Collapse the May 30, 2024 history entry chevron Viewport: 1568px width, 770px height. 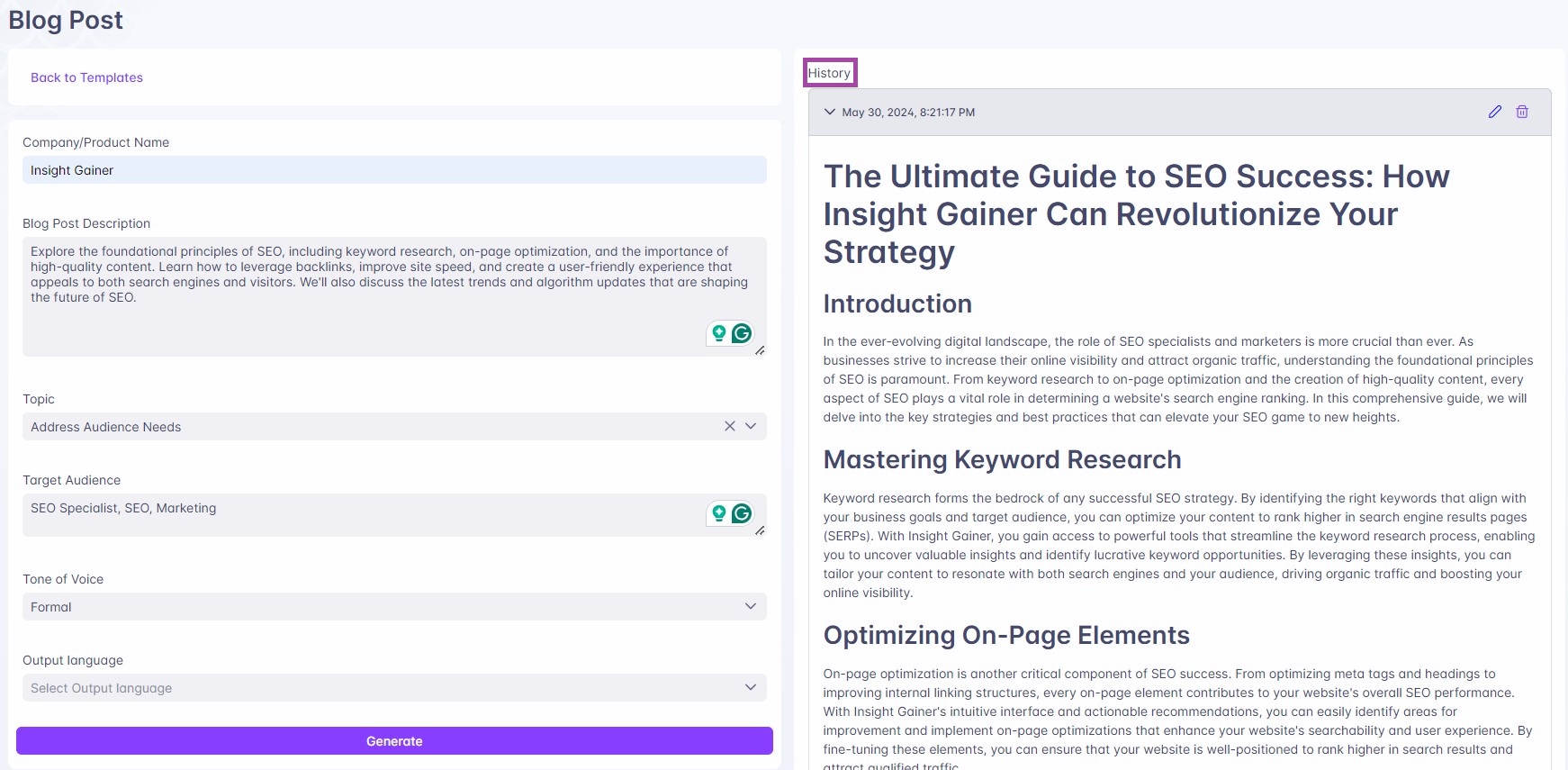tap(830, 112)
